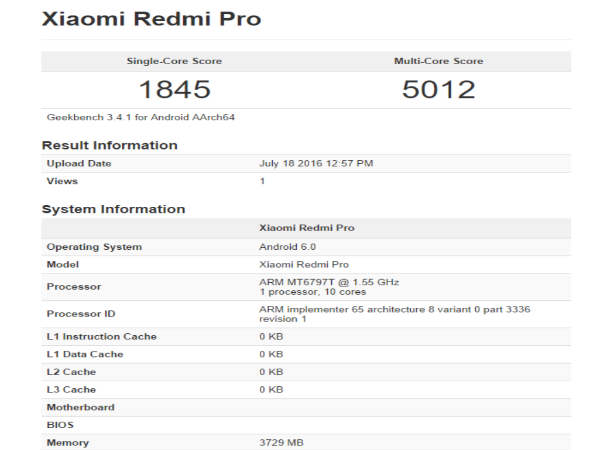The height and width of the screenshot is (450, 600).
Task: Click the Motherboard row label
Action: pyautogui.click(x=80, y=407)
